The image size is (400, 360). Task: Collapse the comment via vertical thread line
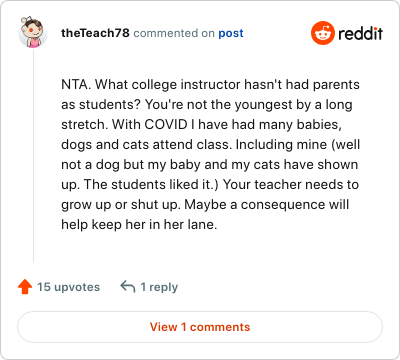pyautogui.click(x=33, y=156)
